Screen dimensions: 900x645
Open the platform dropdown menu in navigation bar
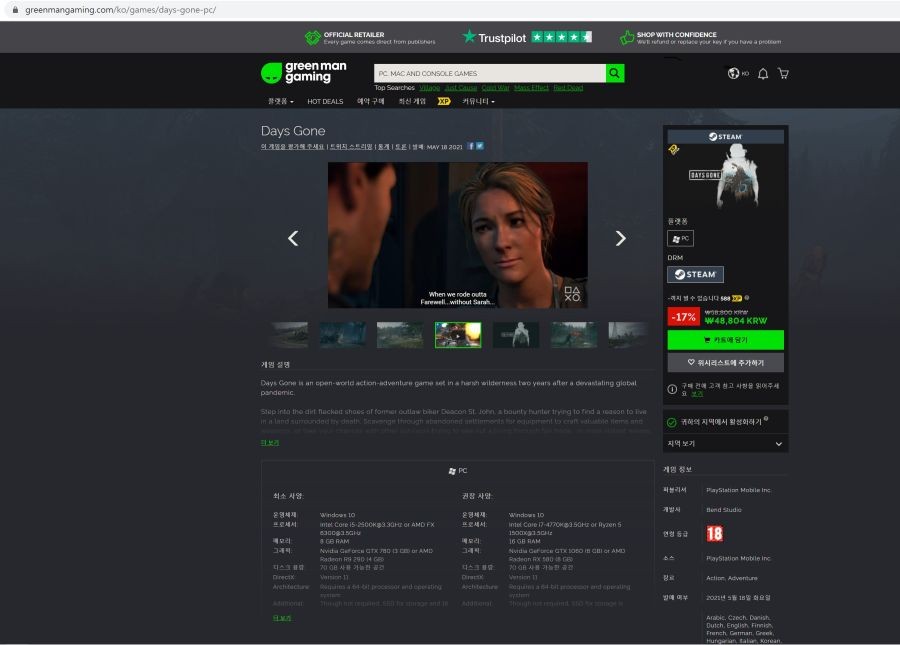tap(281, 102)
